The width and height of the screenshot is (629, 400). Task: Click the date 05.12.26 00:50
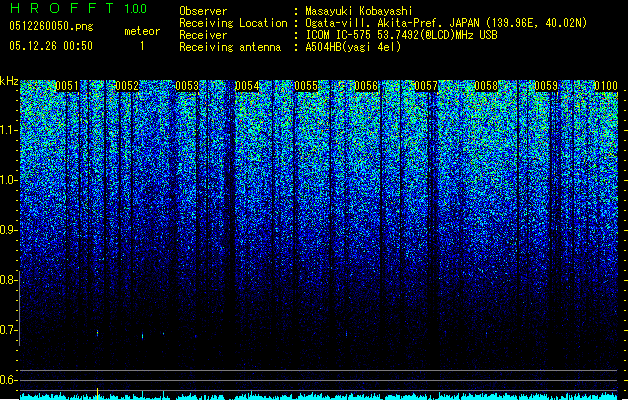[51, 46]
